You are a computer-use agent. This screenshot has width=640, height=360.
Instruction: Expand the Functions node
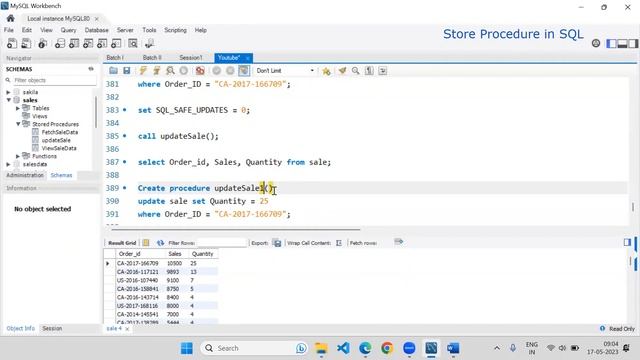(18, 156)
